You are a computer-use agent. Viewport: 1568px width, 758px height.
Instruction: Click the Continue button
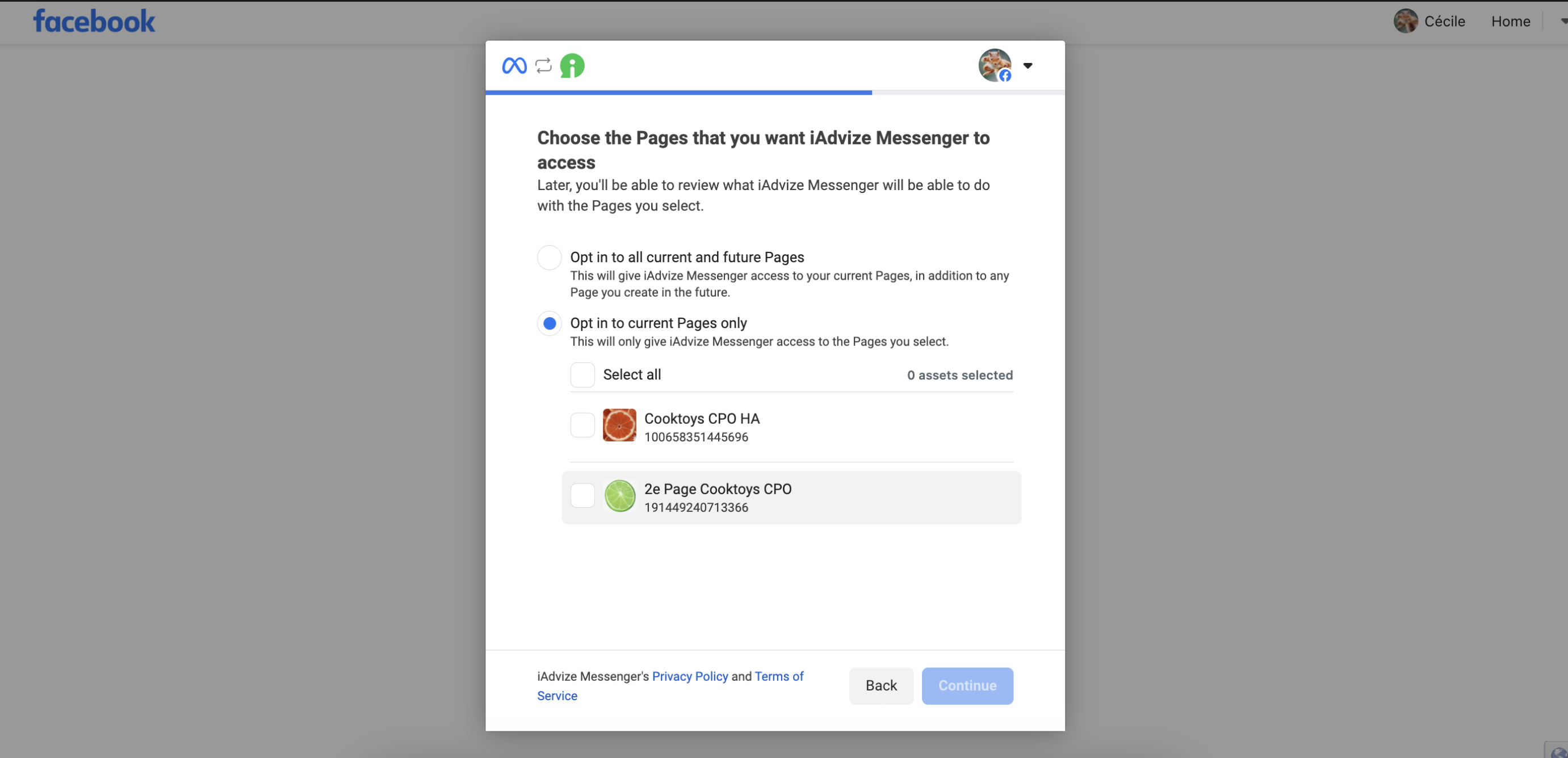967,685
